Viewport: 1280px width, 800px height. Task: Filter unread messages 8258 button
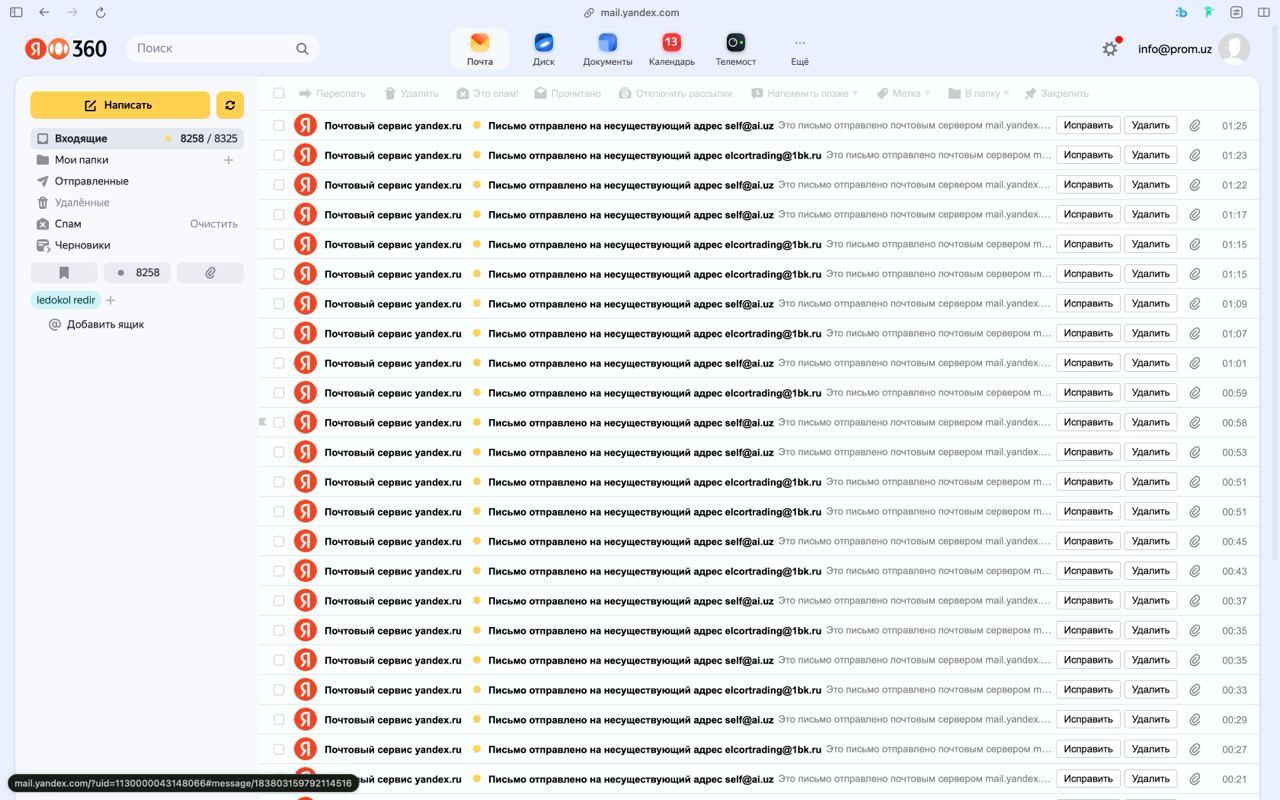click(137, 272)
